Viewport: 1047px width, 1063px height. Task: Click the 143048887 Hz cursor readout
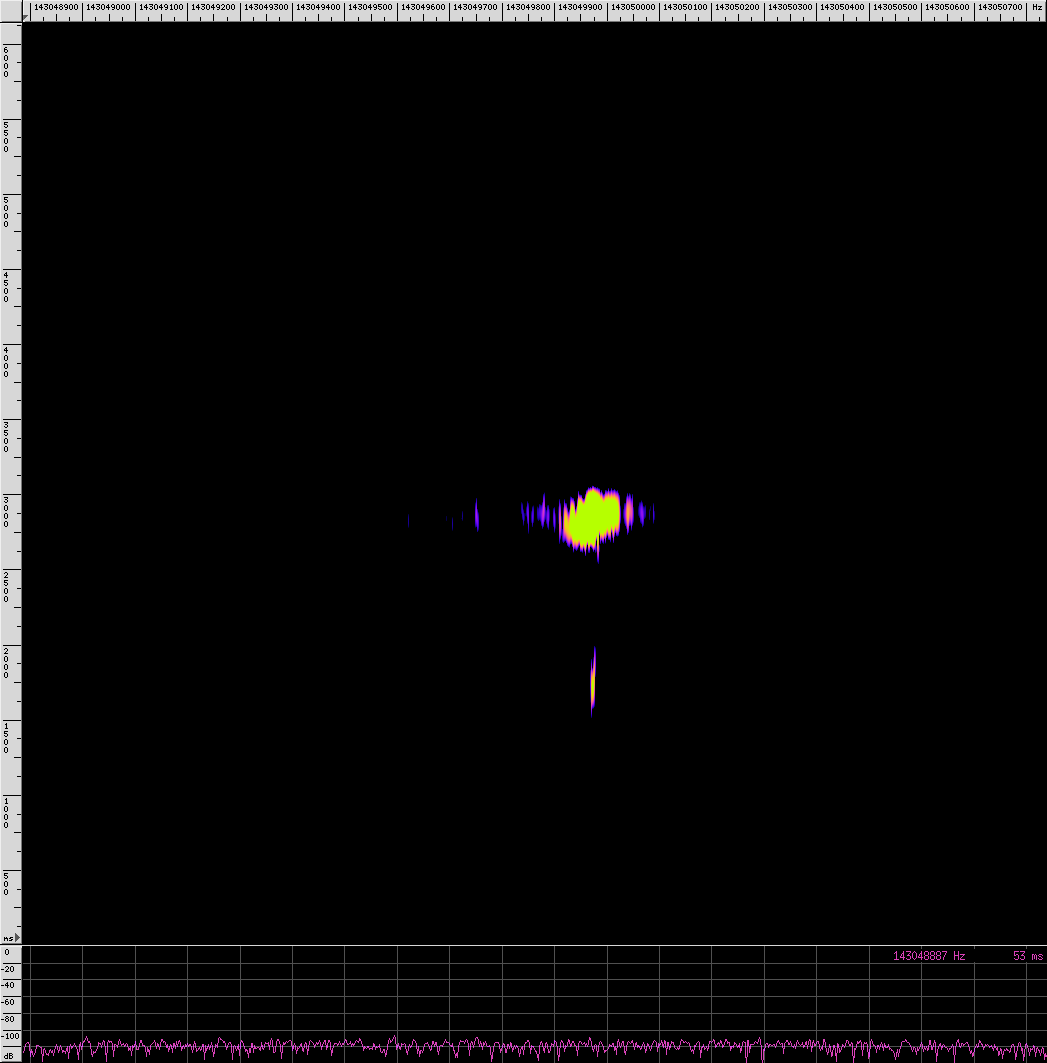click(929, 956)
